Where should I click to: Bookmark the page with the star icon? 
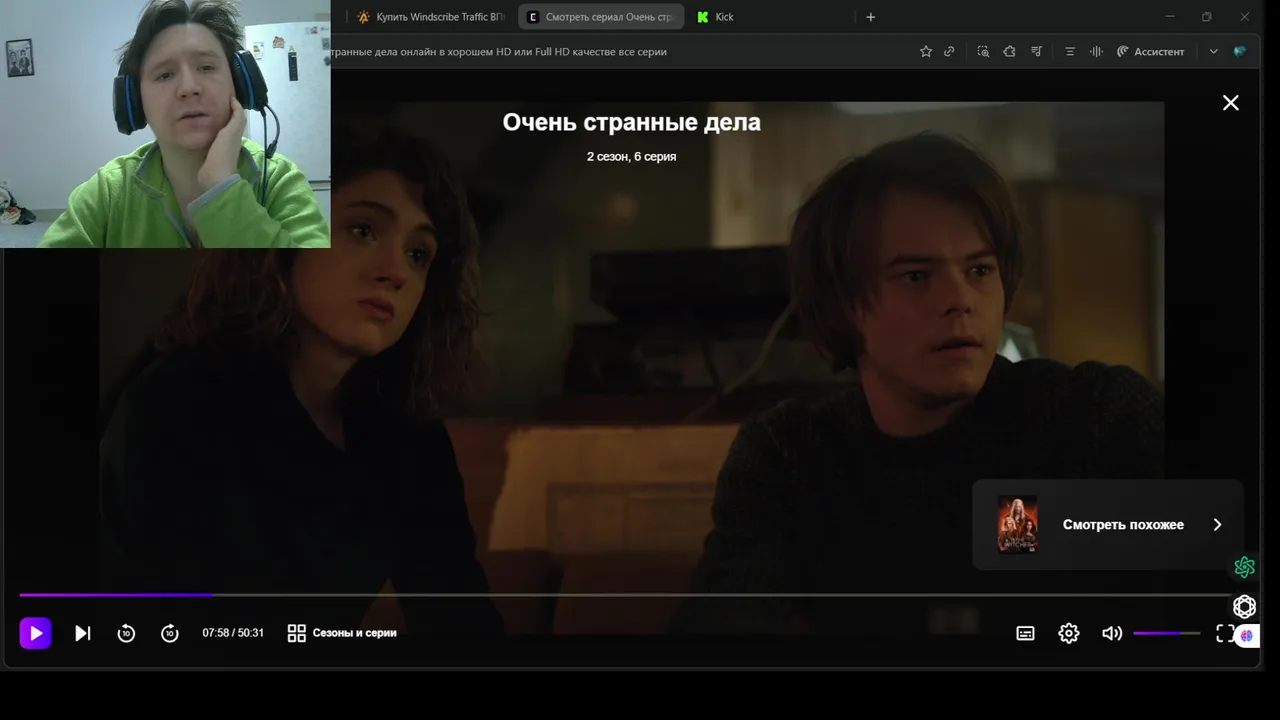(926, 51)
